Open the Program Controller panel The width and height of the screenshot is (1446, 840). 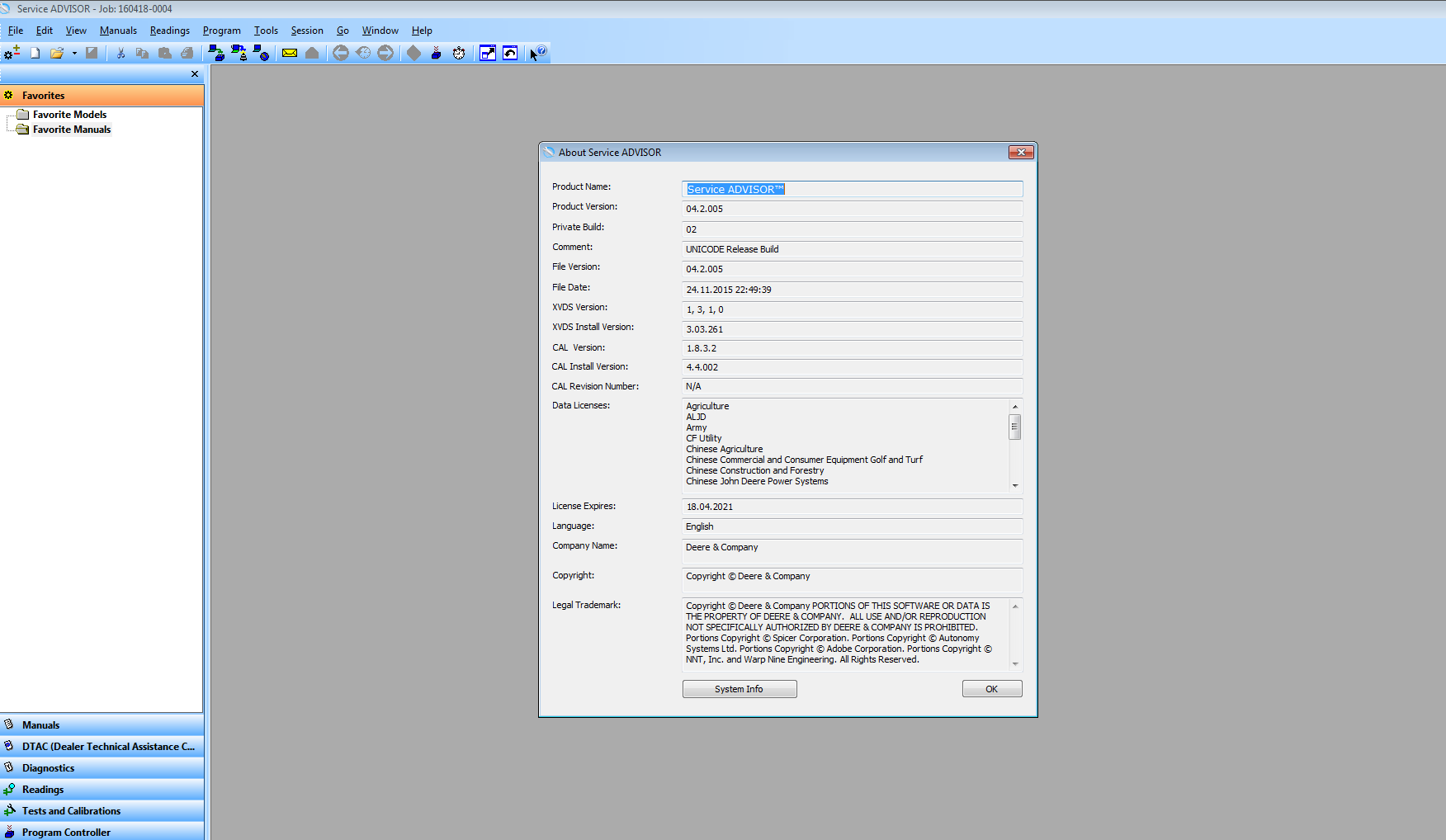click(102, 831)
